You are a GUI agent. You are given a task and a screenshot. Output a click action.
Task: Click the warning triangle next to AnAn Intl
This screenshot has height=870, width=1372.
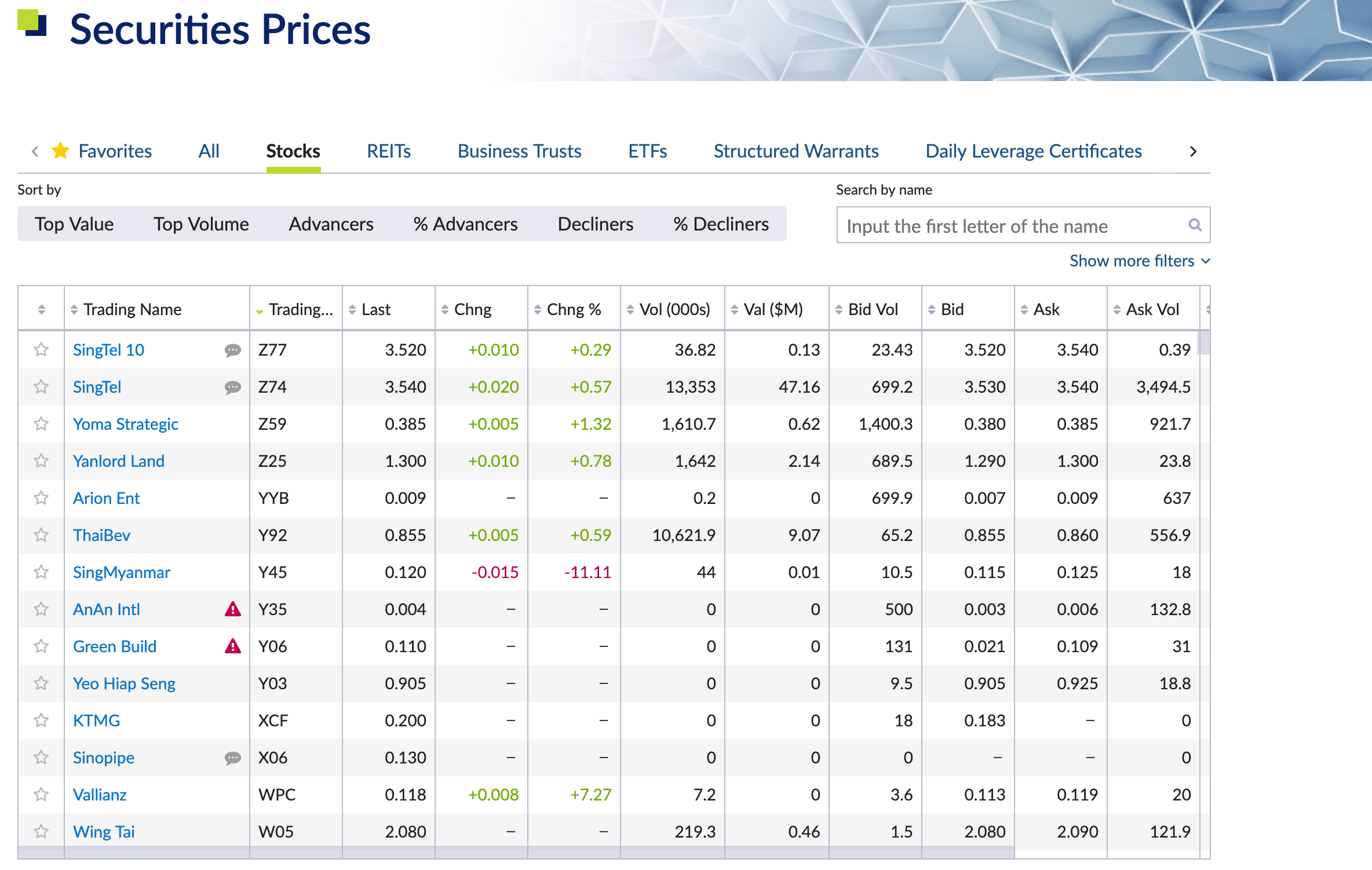(x=232, y=609)
